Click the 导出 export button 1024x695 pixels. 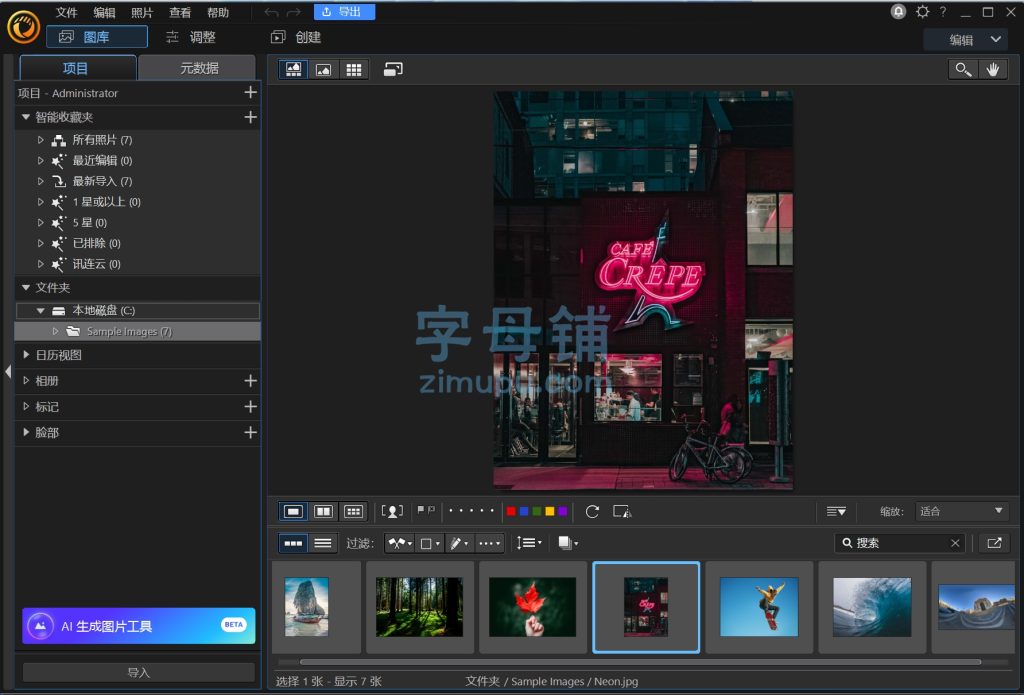344,12
